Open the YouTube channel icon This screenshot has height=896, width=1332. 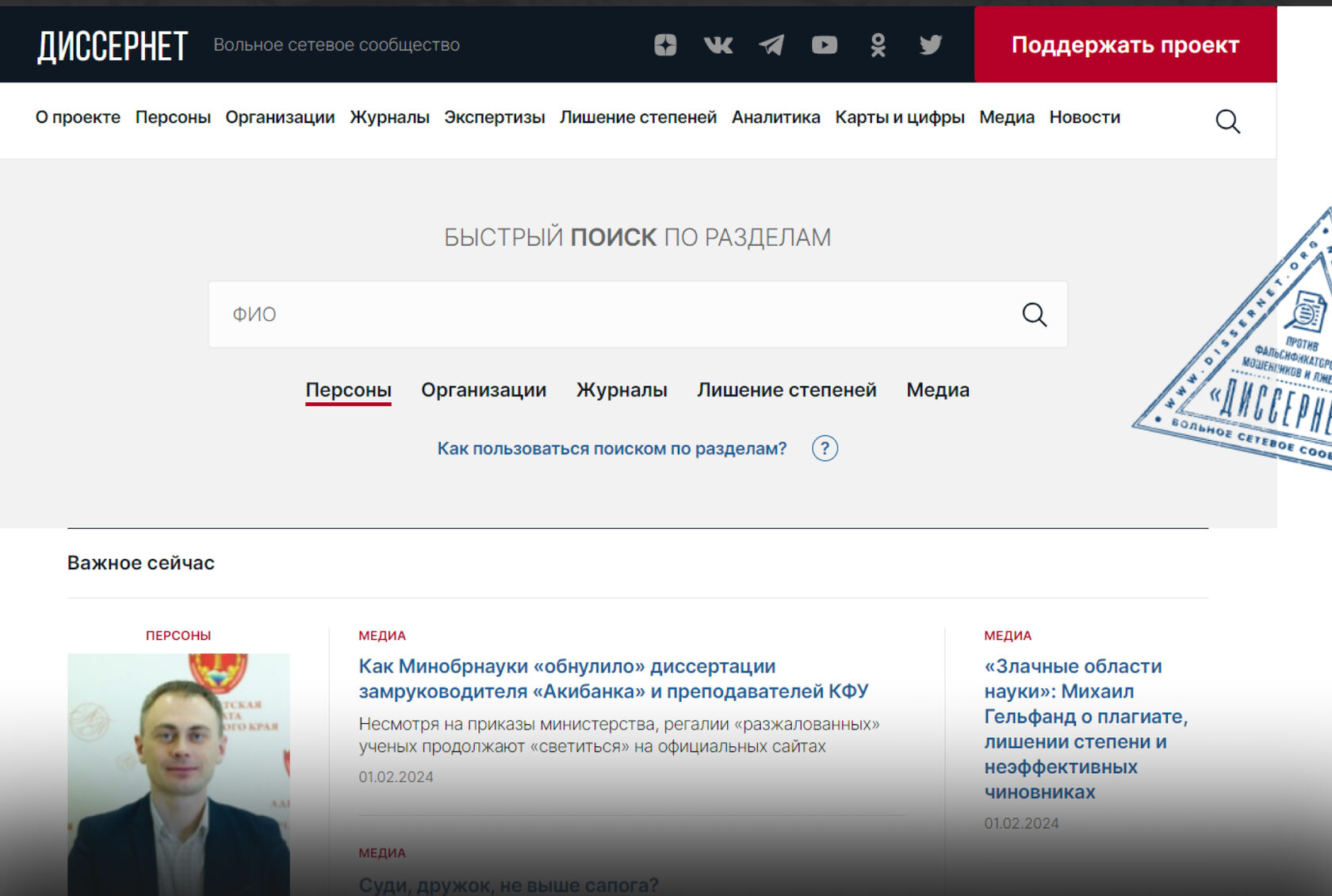coord(825,45)
